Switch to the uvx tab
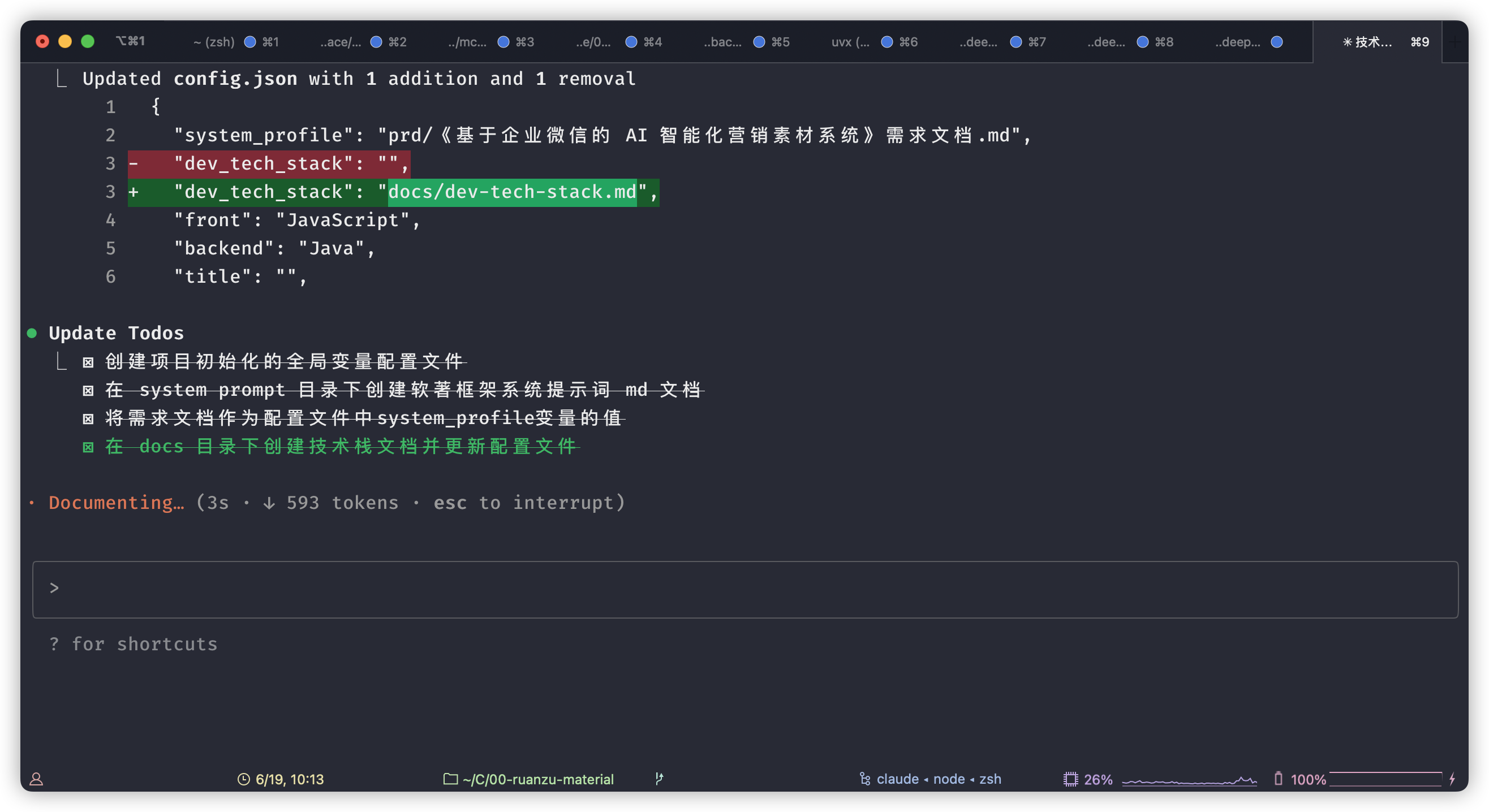 point(850,42)
